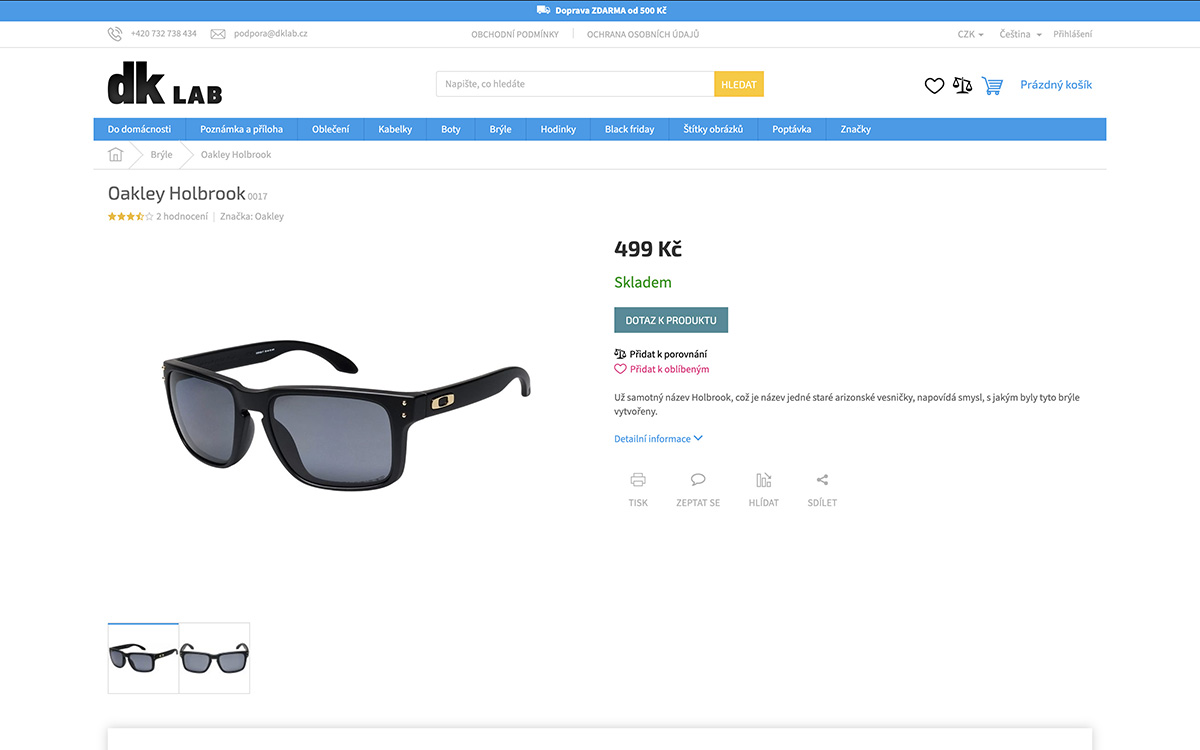Click the email envelope icon
The width and height of the screenshot is (1200, 750).
click(x=218, y=34)
